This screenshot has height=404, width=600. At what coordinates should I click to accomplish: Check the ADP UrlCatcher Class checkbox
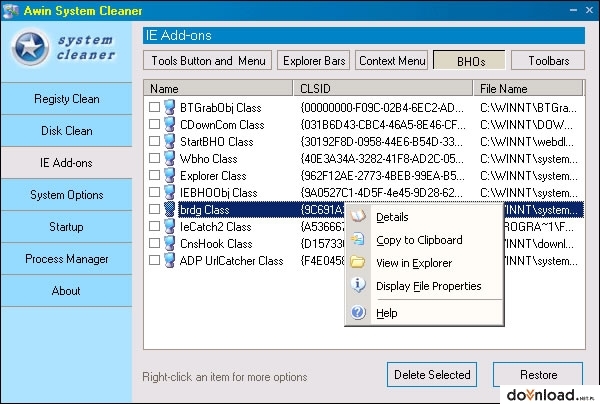[x=154, y=260]
